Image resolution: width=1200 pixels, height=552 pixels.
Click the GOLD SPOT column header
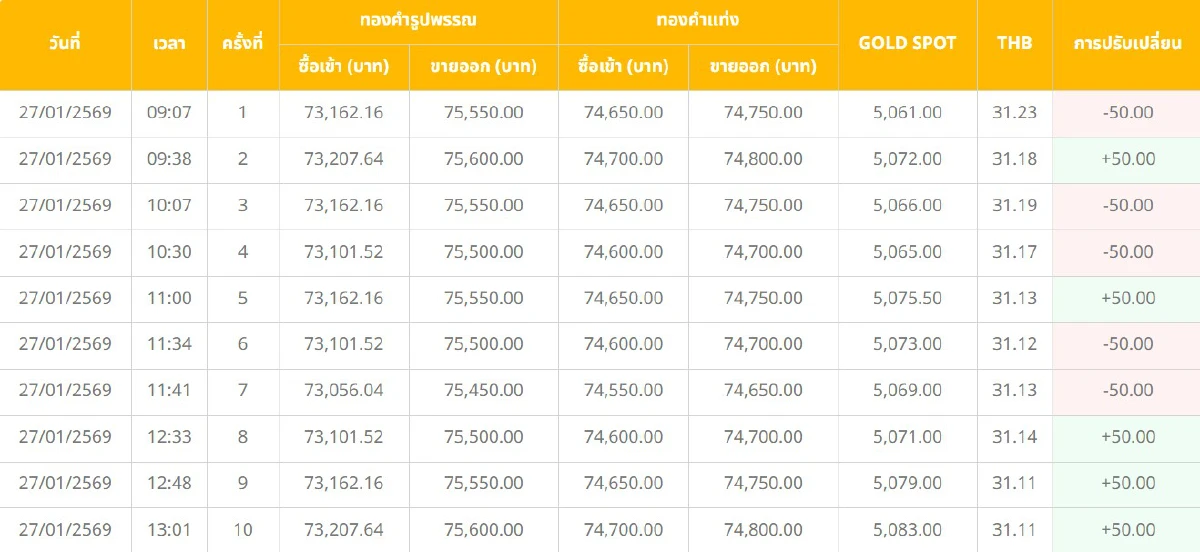(907, 43)
